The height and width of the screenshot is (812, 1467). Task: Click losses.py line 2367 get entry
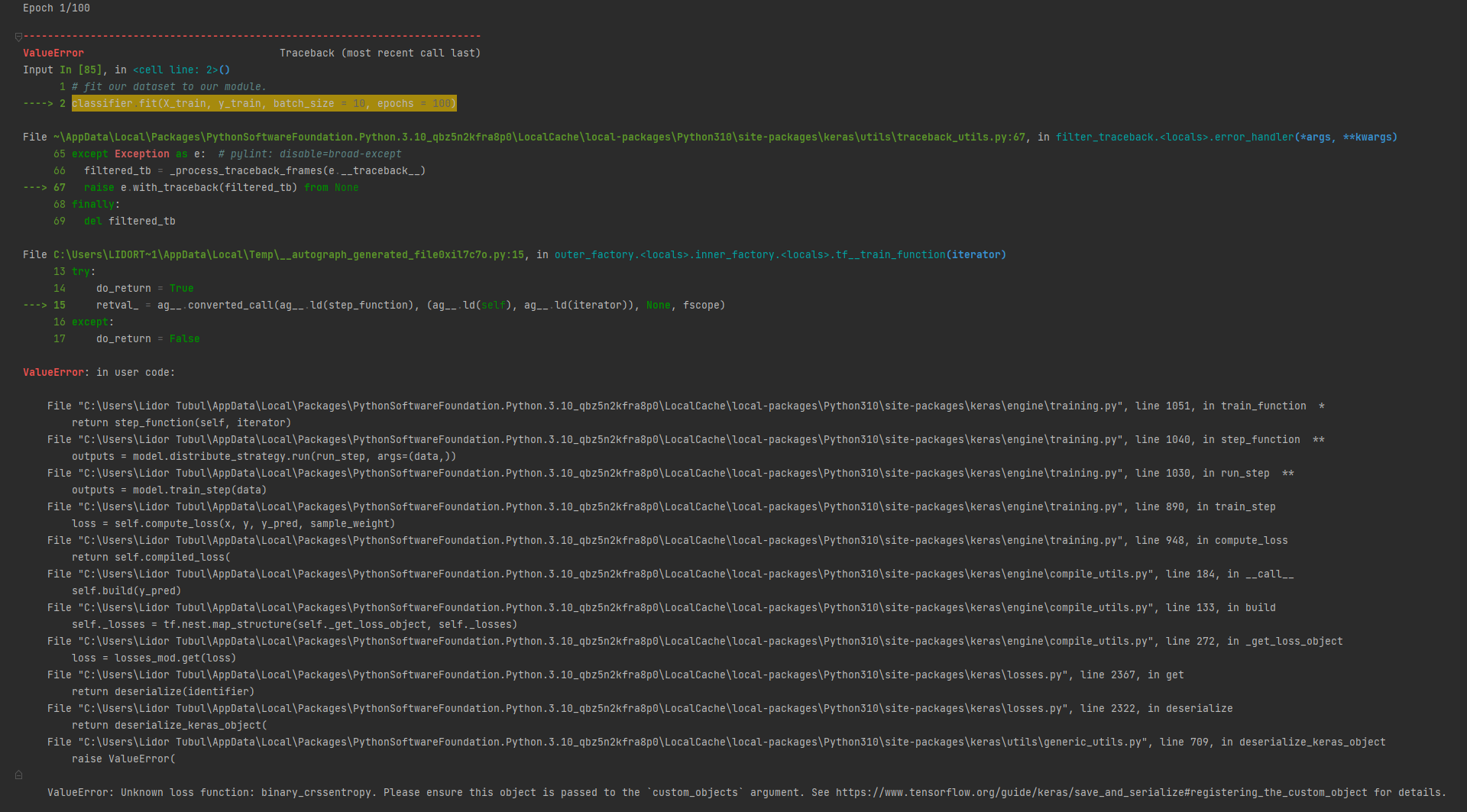coord(616,675)
